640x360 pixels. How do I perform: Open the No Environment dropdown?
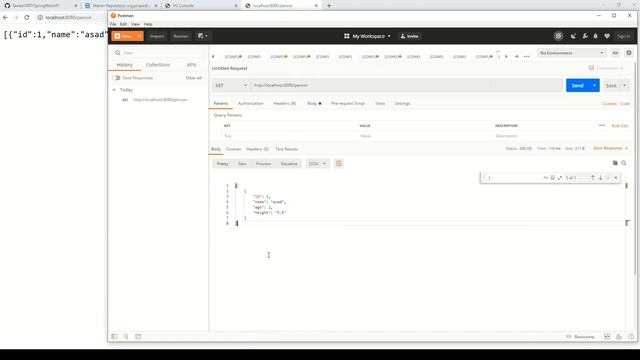click(571, 53)
